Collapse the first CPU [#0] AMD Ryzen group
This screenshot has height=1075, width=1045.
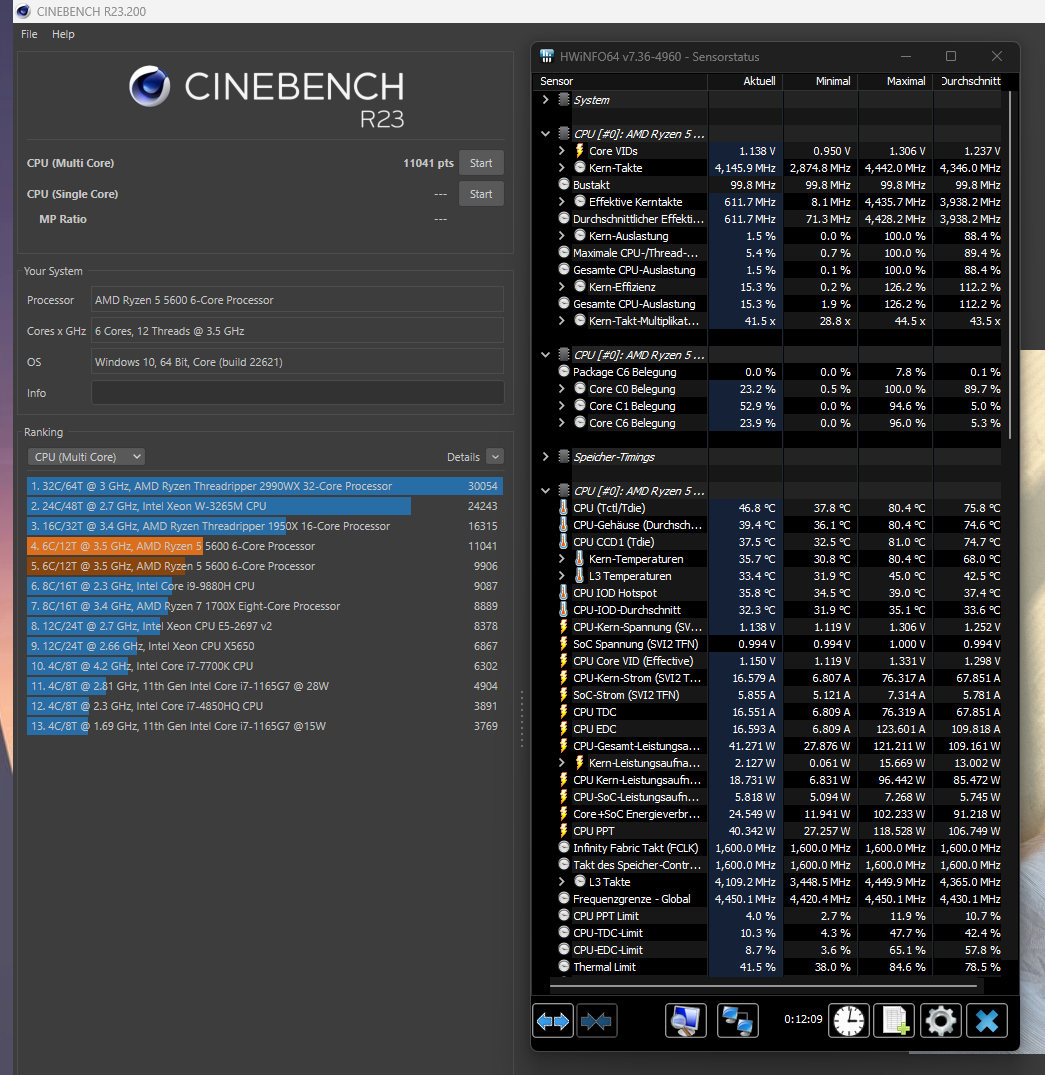[x=545, y=134]
